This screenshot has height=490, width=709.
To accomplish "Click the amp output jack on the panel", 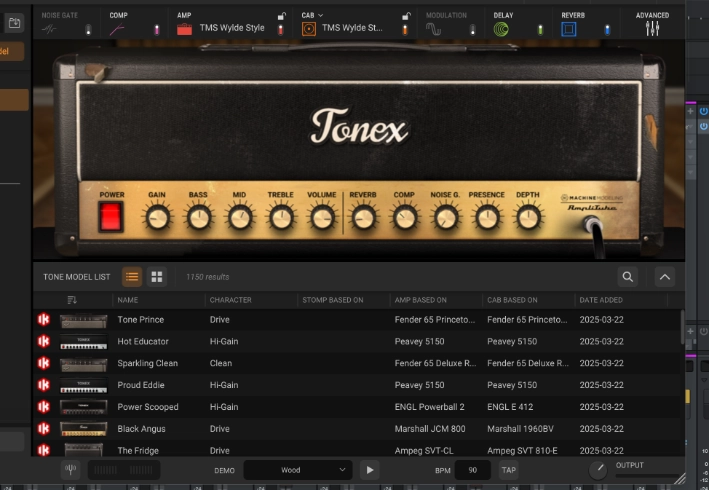I will coord(592,223).
